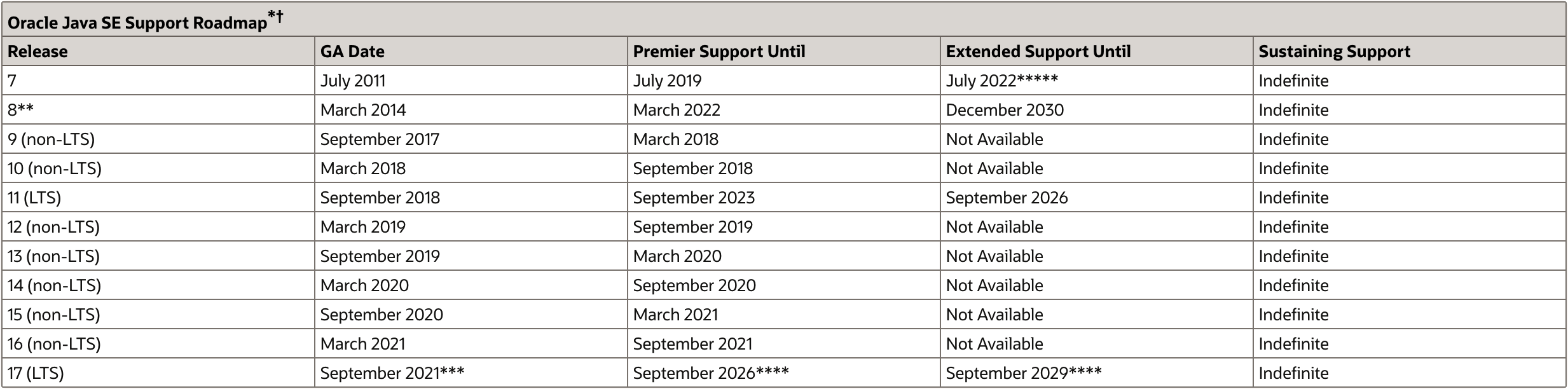Select the September 2029**** extended support cell
The width and height of the screenshot is (1568, 389).
1097,373
